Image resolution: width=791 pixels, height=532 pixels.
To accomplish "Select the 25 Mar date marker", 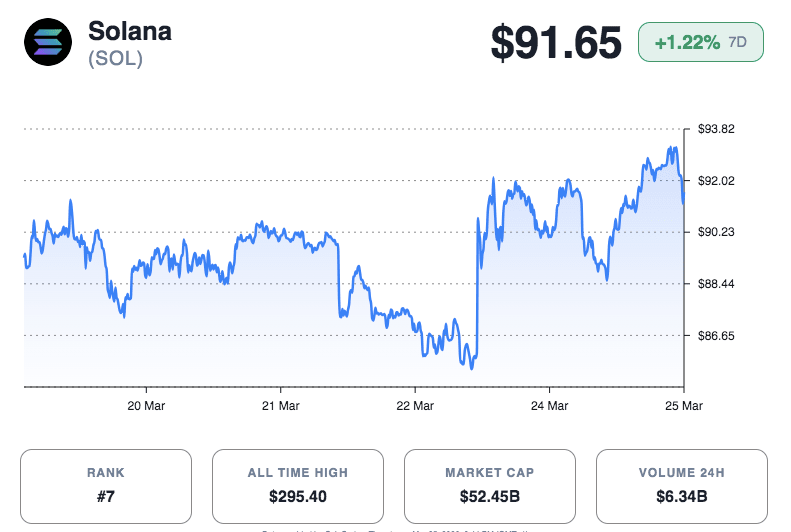I will tap(683, 406).
